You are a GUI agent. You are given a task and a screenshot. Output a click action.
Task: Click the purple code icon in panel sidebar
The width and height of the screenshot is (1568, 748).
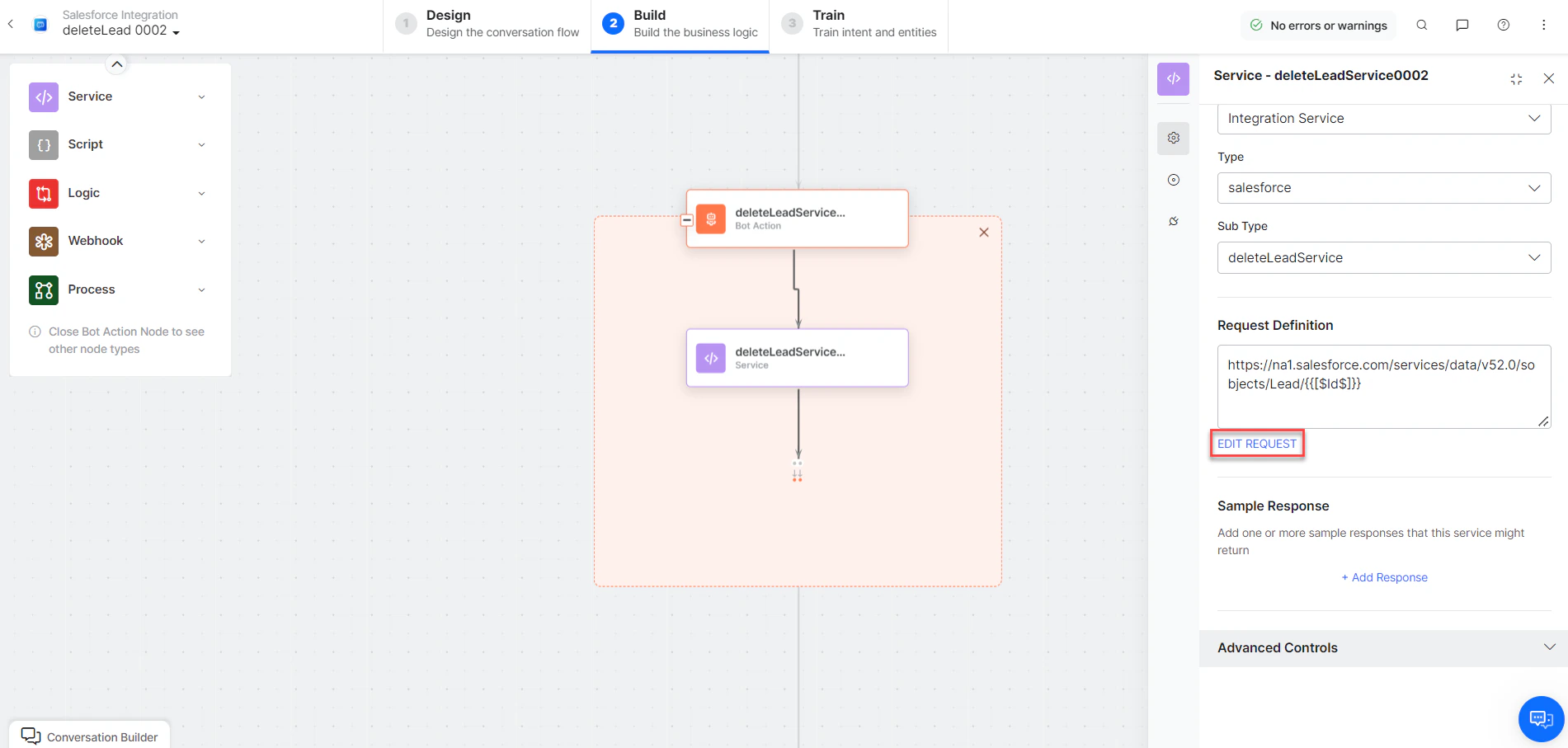point(1173,79)
